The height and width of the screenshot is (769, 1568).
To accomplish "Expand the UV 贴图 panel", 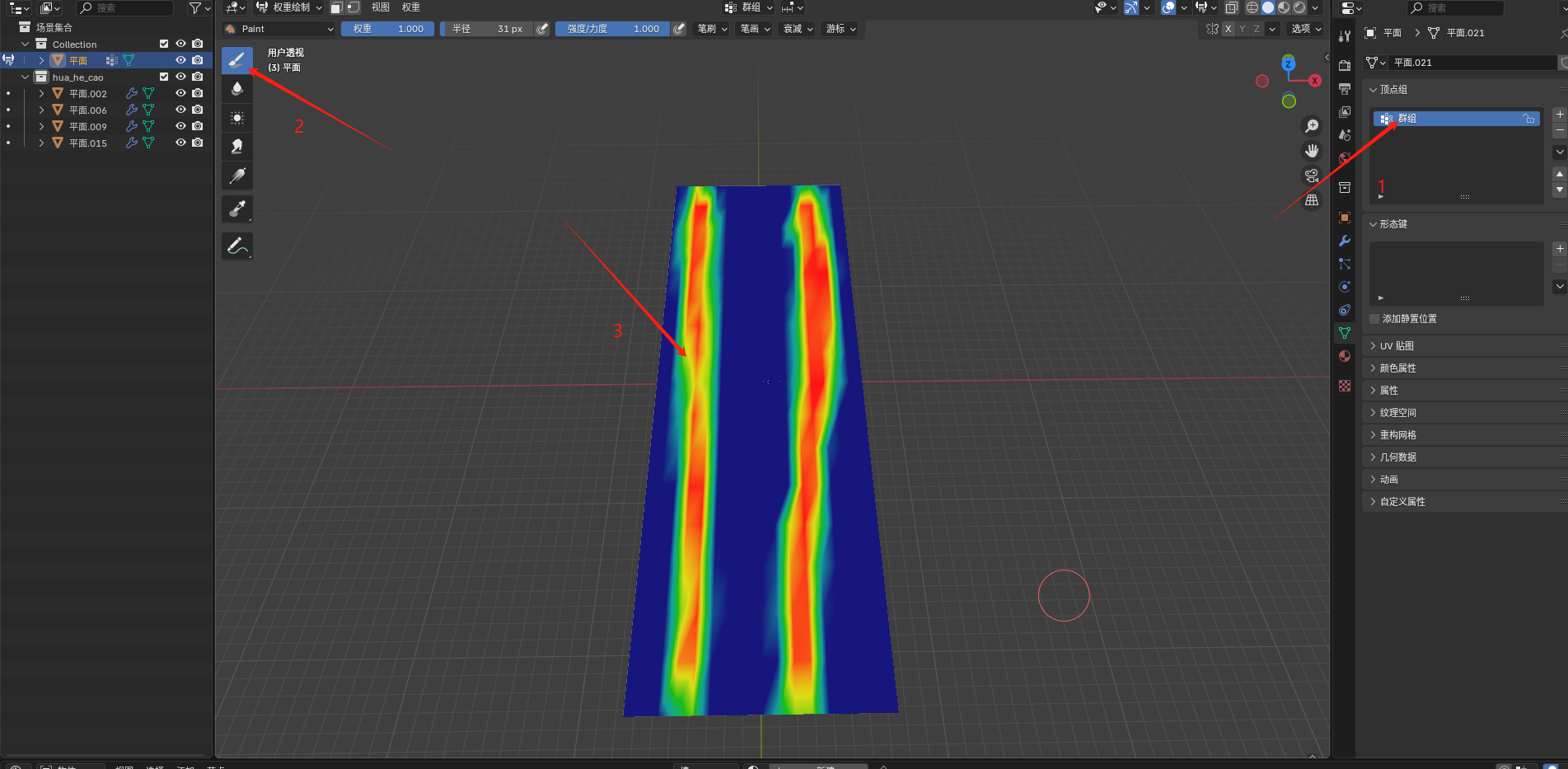I will 1397,346.
